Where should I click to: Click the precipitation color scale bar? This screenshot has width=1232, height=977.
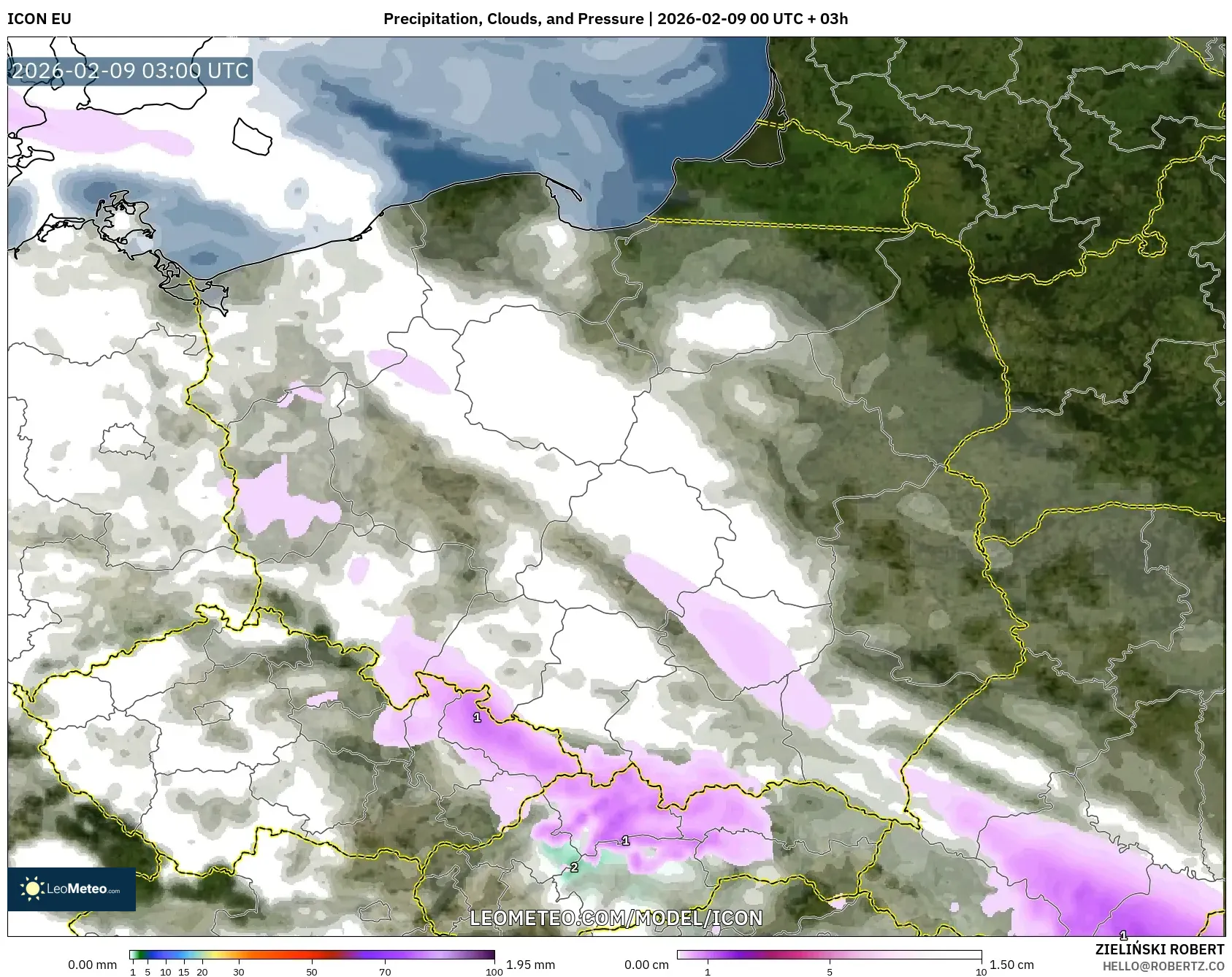click(x=312, y=954)
